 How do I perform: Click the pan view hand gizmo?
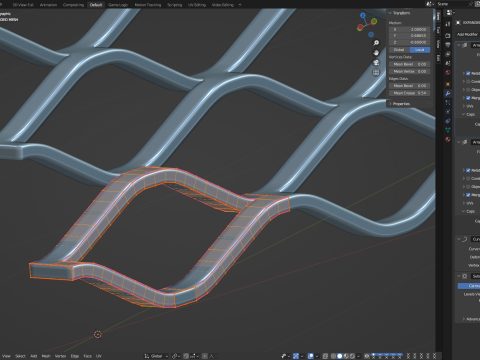click(376, 53)
